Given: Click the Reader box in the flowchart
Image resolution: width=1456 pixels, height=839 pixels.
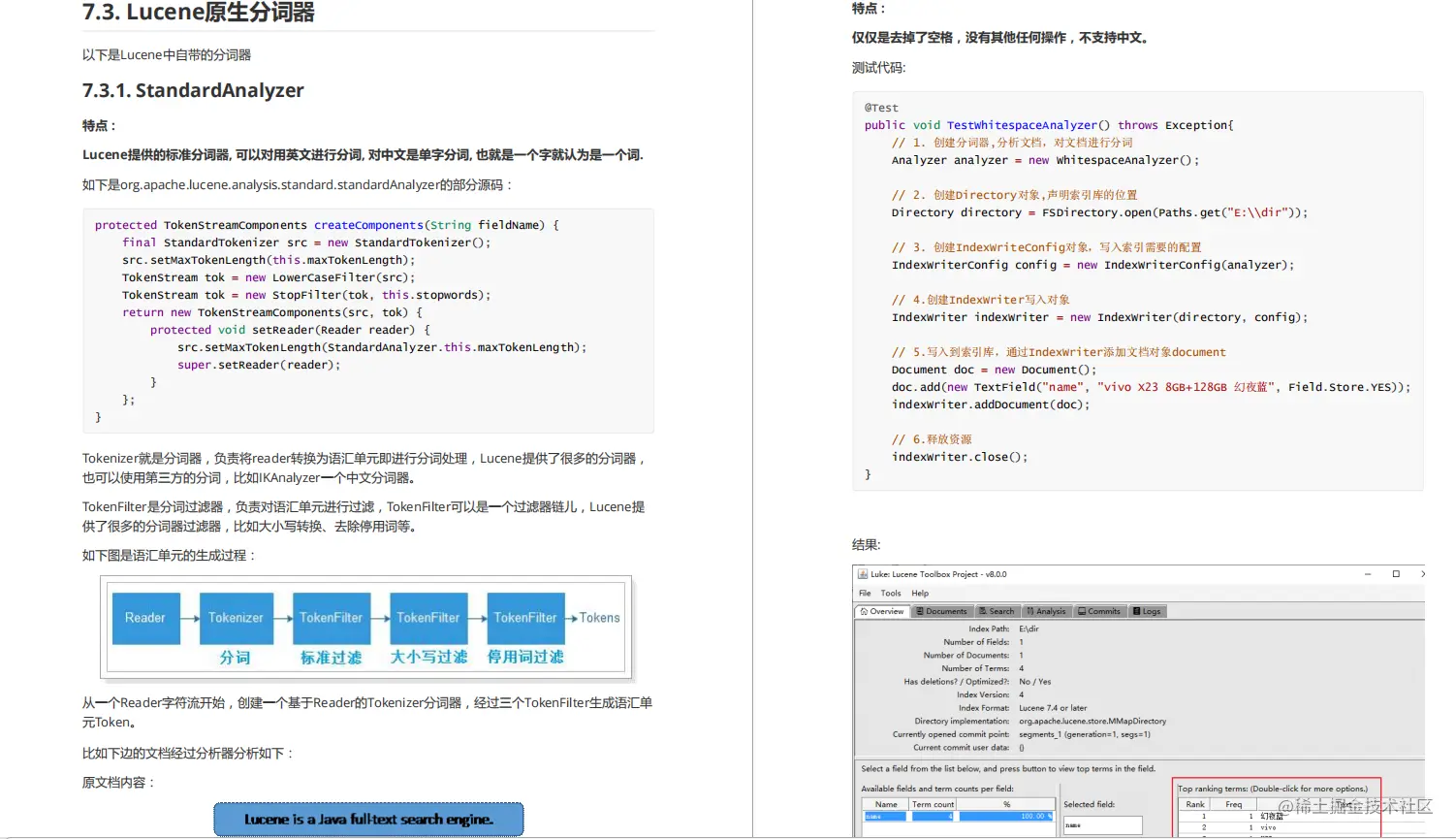Looking at the screenshot, I should click(x=145, y=618).
